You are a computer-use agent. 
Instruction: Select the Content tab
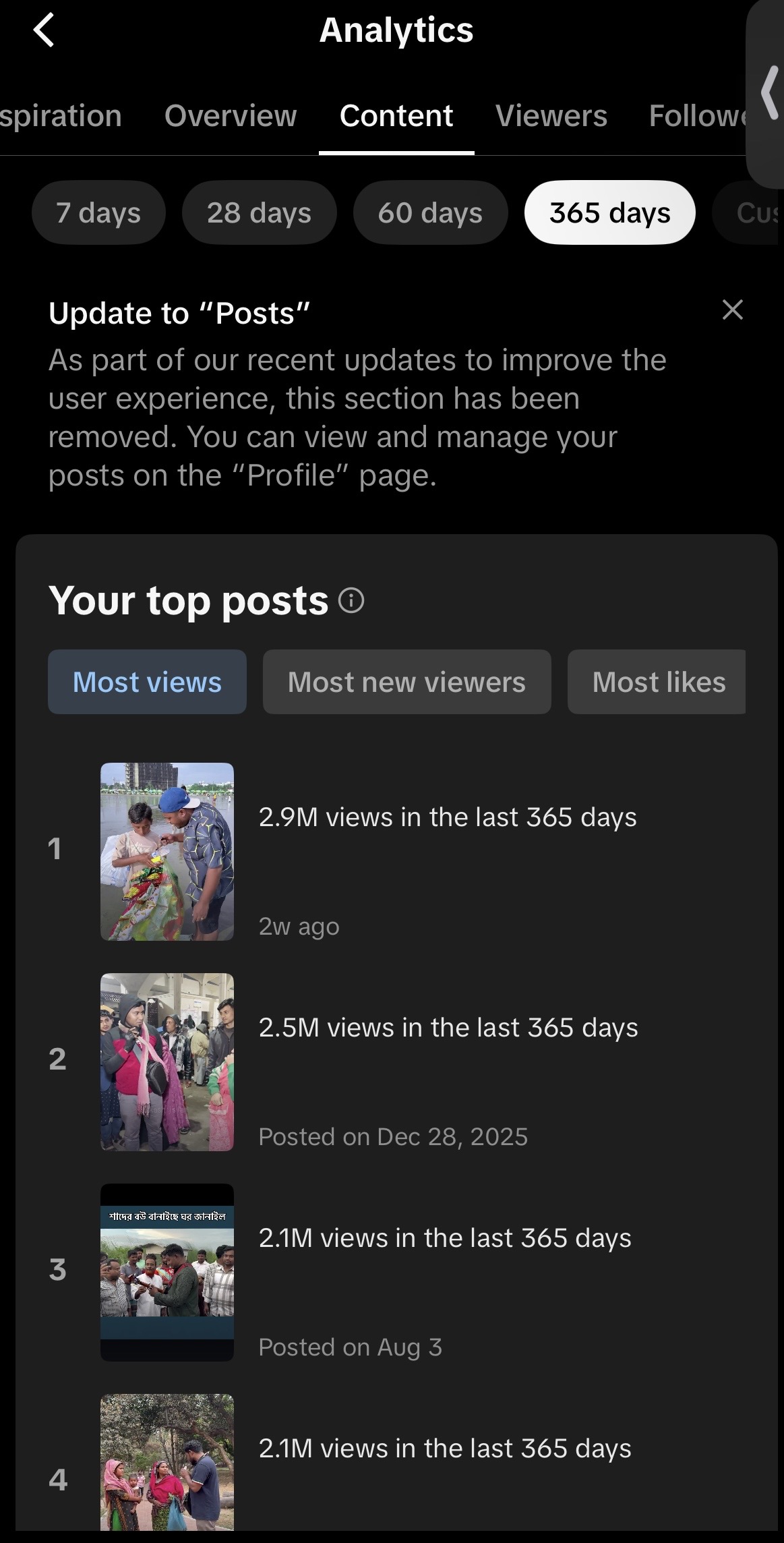396,115
